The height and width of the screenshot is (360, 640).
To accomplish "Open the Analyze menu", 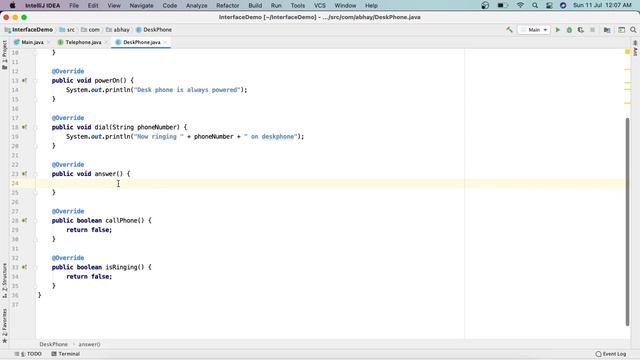I will pyautogui.click(x=196, y=5).
